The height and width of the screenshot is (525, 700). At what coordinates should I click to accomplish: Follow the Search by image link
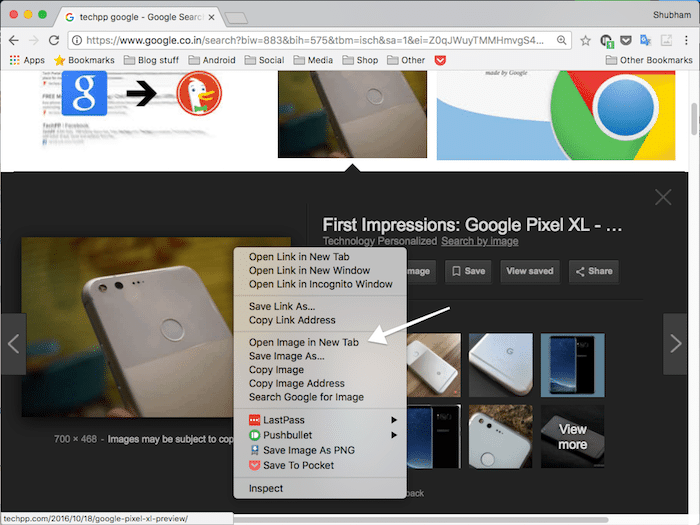(x=480, y=241)
